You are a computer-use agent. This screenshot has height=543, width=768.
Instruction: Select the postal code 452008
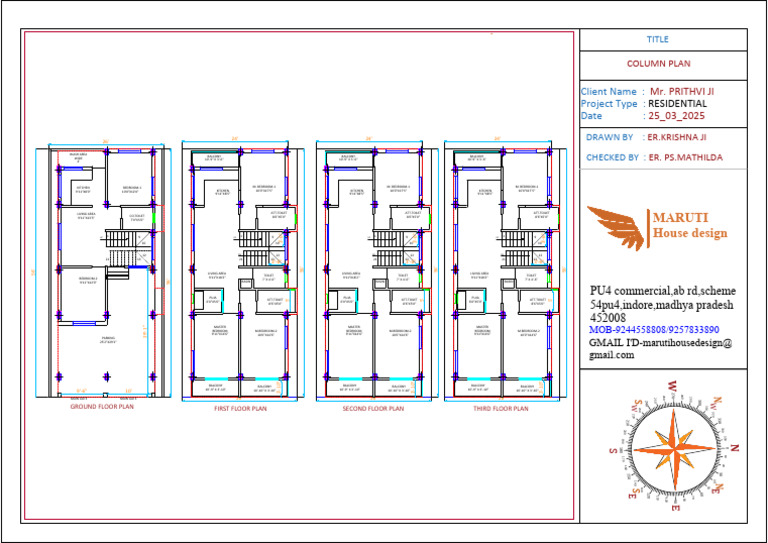point(608,318)
